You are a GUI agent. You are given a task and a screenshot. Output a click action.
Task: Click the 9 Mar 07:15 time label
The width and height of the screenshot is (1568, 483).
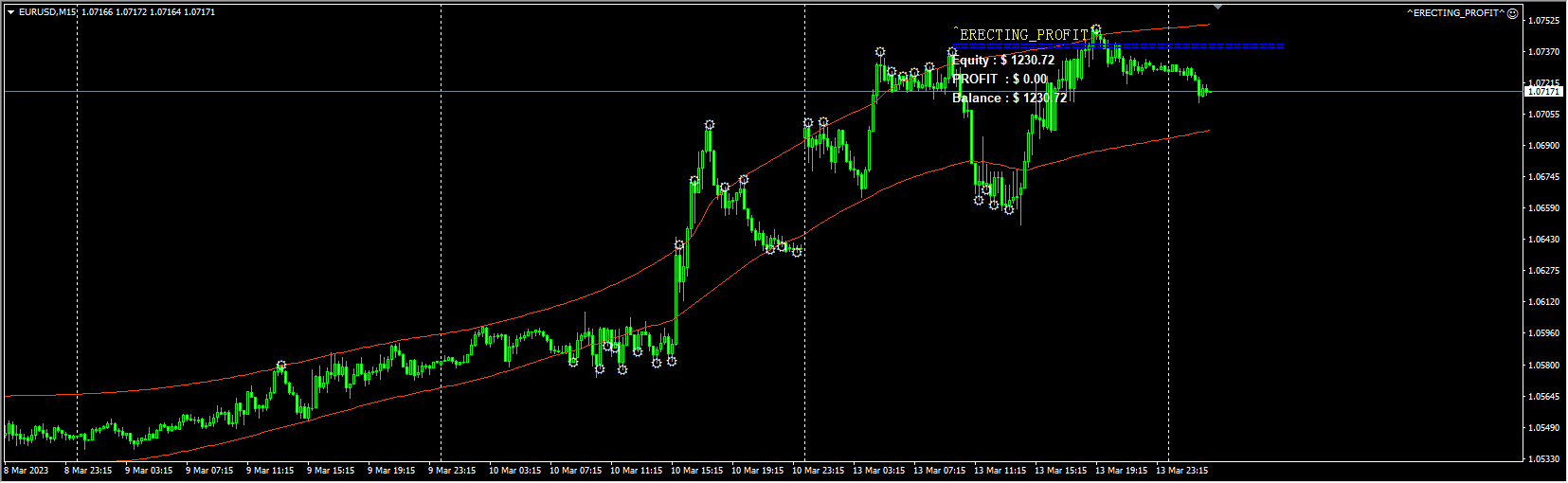pyautogui.click(x=209, y=471)
